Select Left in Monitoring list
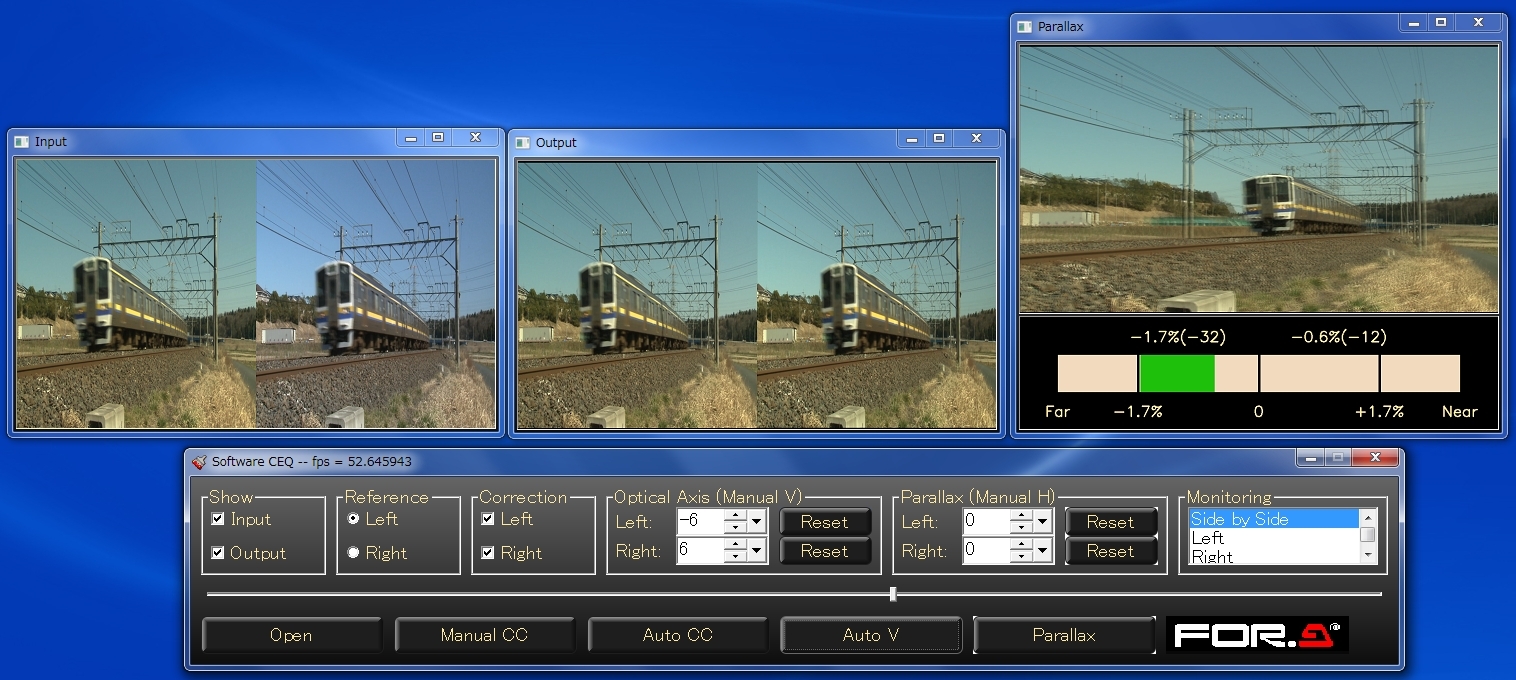 1273,538
